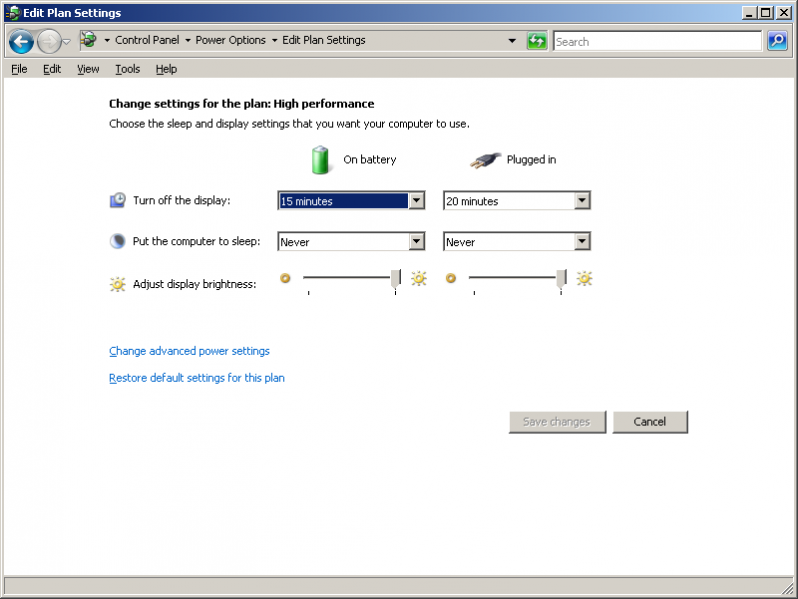
Task: Click the Cancel button
Action: coord(650,422)
